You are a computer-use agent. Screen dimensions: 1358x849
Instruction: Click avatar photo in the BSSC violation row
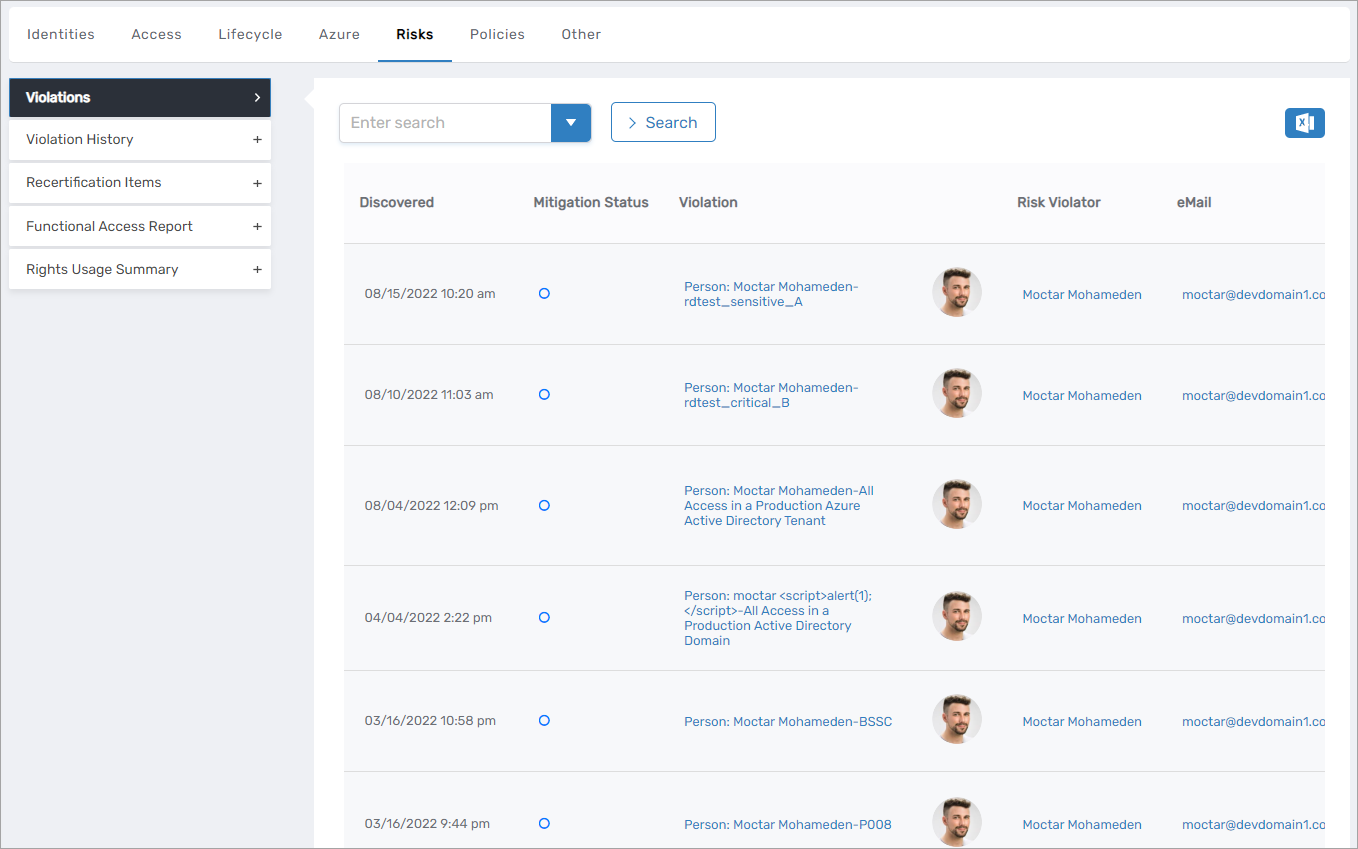click(x=956, y=720)
